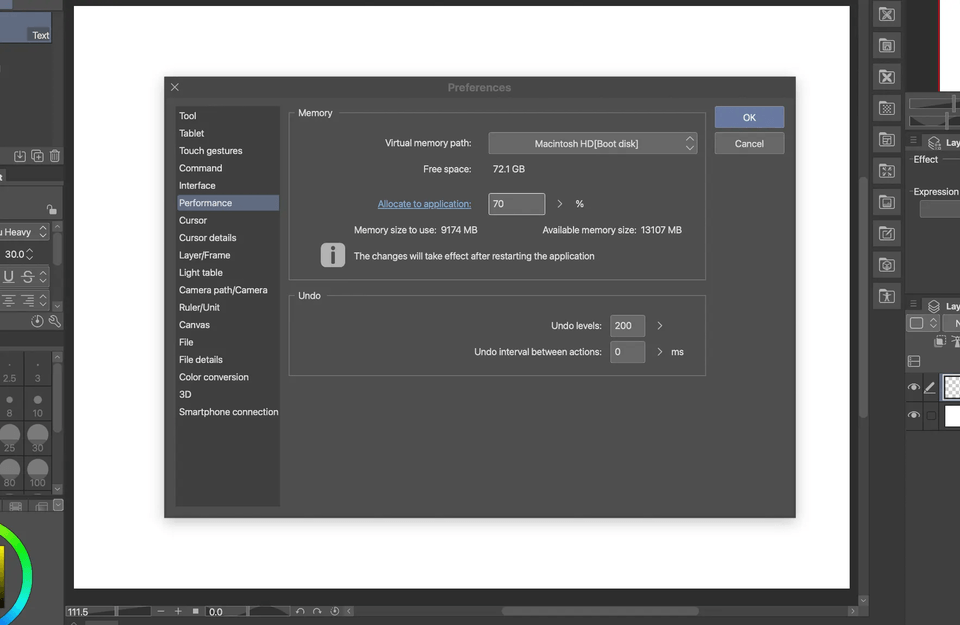Toggle the lock icon in tool properties

click(x=52, y=209)
